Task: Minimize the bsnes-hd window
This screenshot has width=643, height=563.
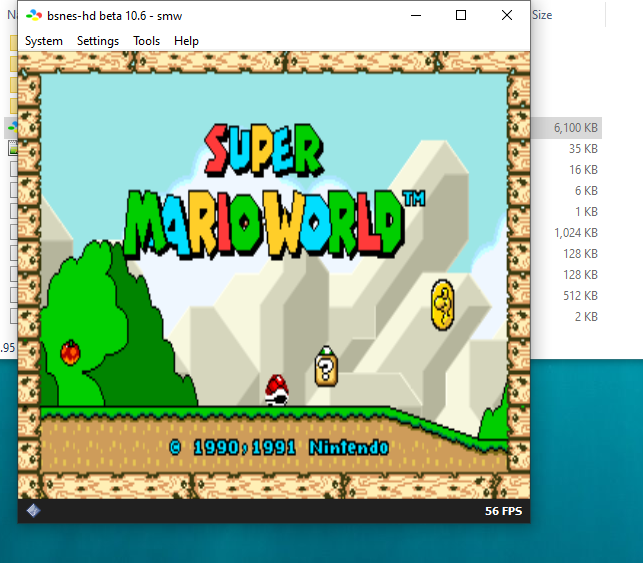Action: tap(416, 16)
